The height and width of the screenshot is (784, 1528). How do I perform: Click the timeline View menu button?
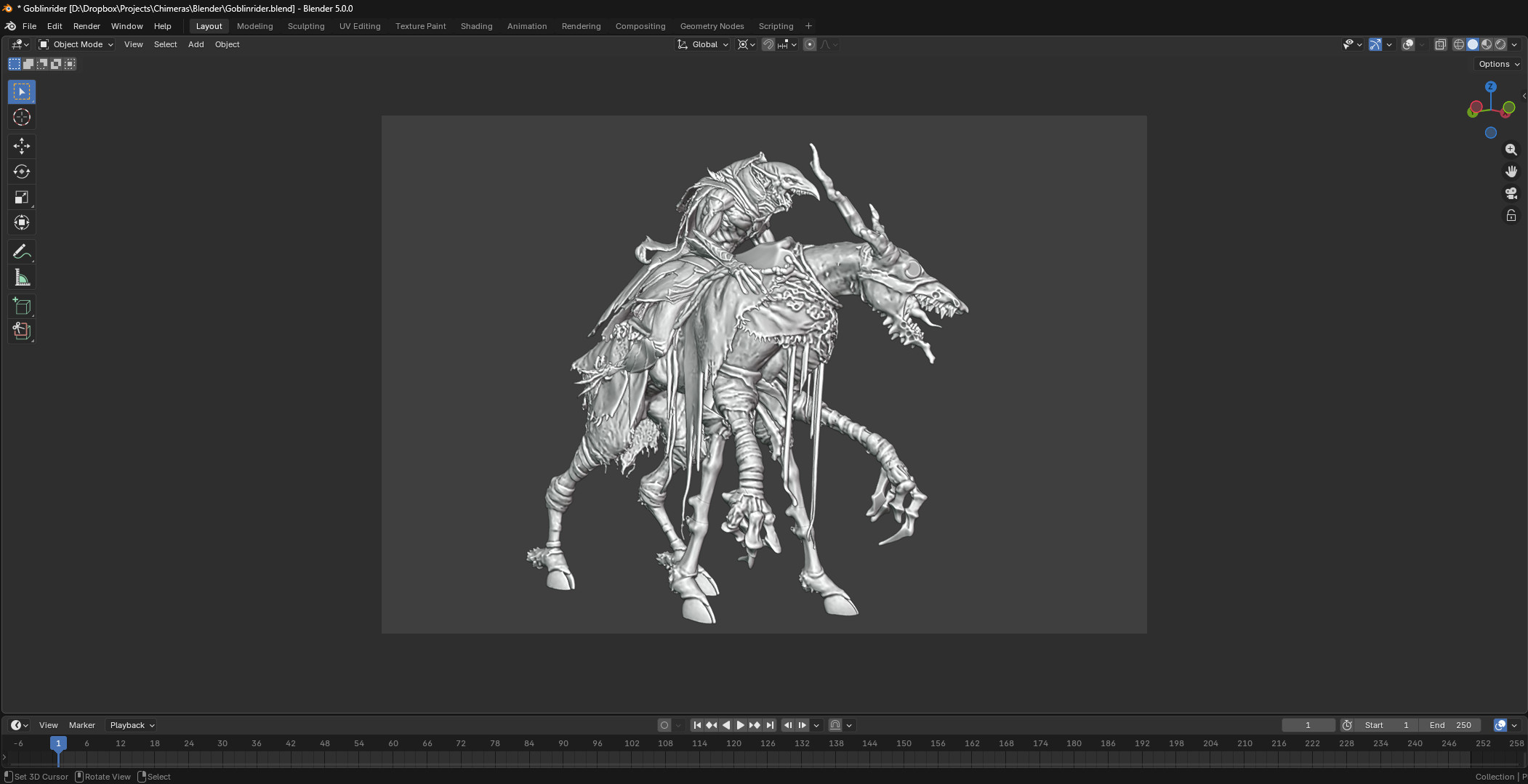(x=49, y=725)
